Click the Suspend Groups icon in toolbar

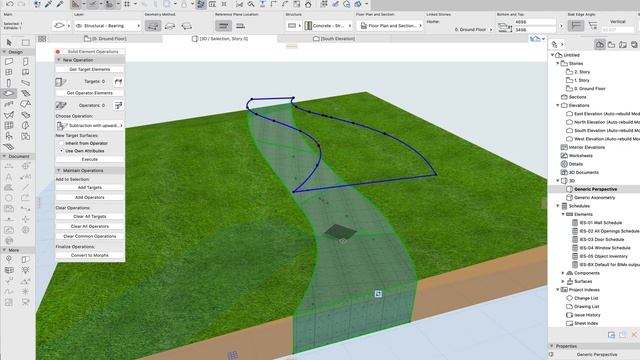click(x=201, y=4)
